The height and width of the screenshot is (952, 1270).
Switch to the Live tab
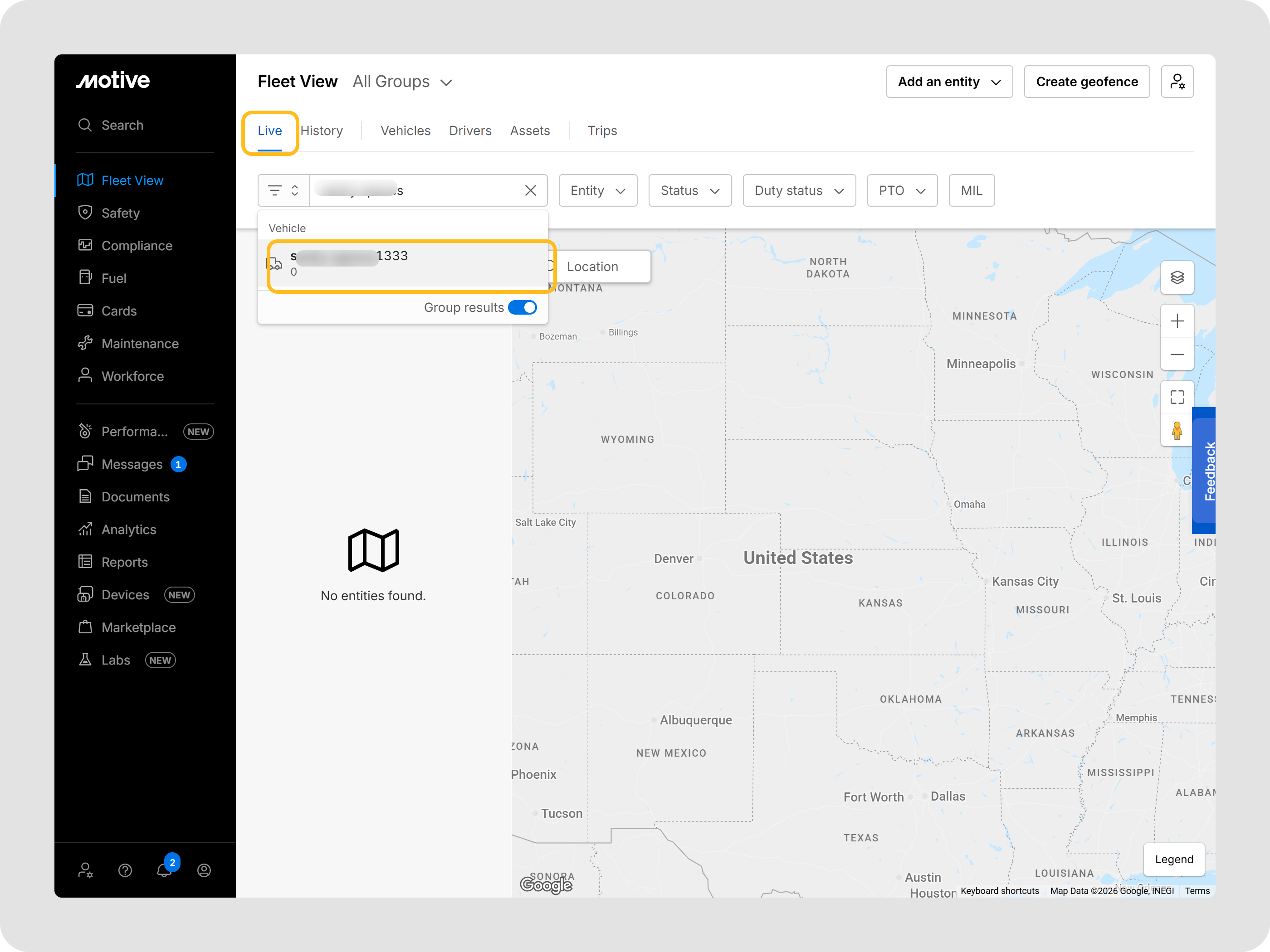270,131
